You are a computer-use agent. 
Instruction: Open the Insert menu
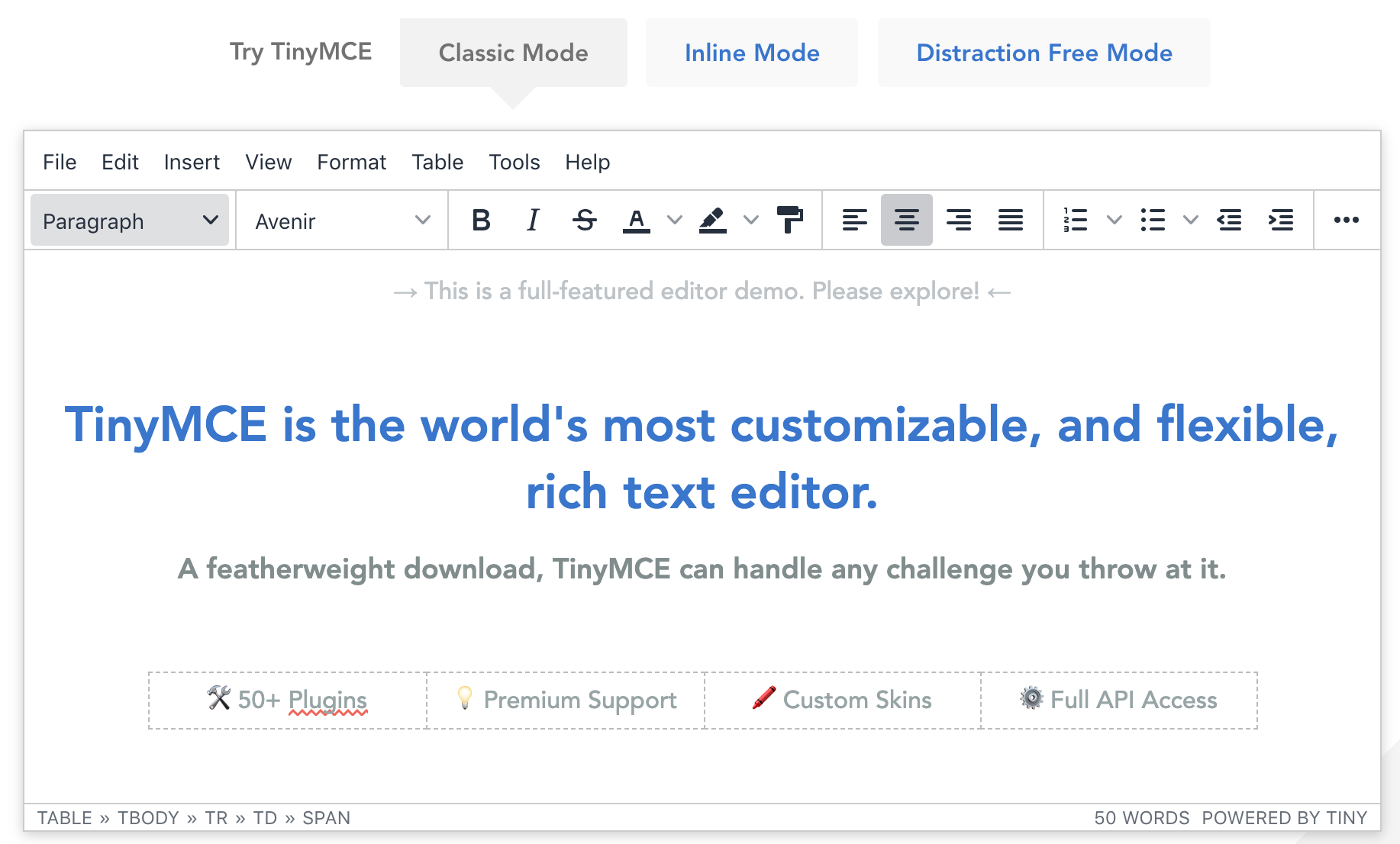point(192,162)
